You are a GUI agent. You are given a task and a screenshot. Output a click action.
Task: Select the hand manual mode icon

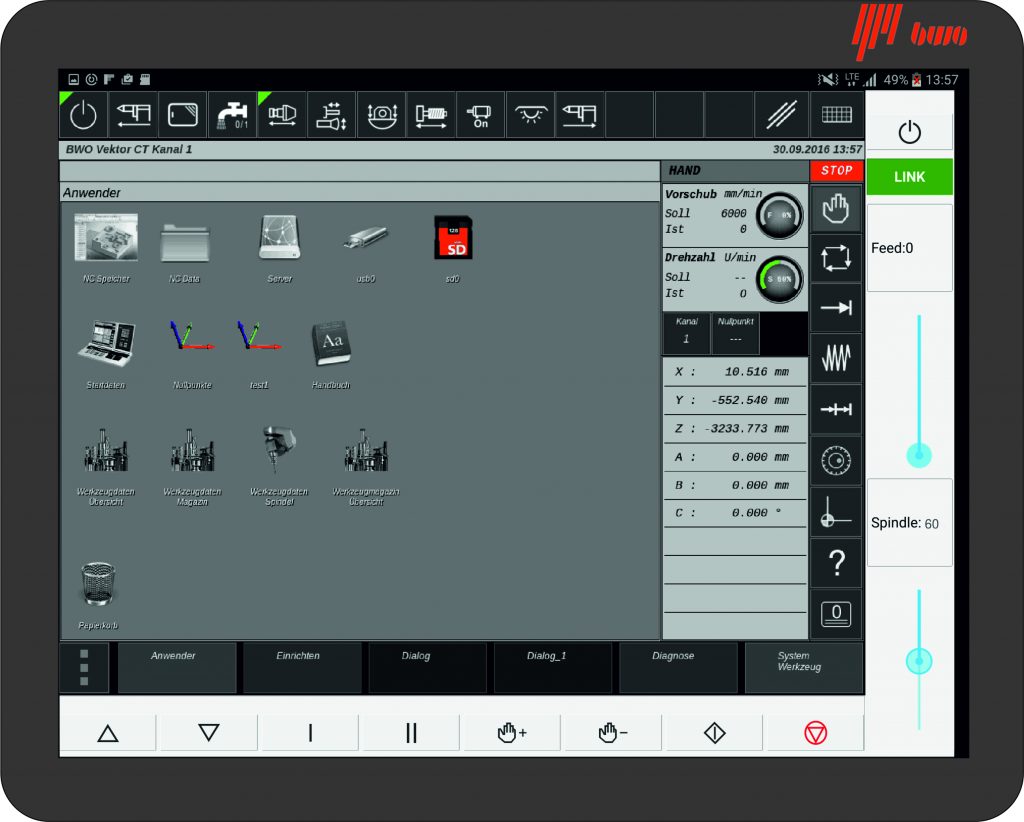835,208
